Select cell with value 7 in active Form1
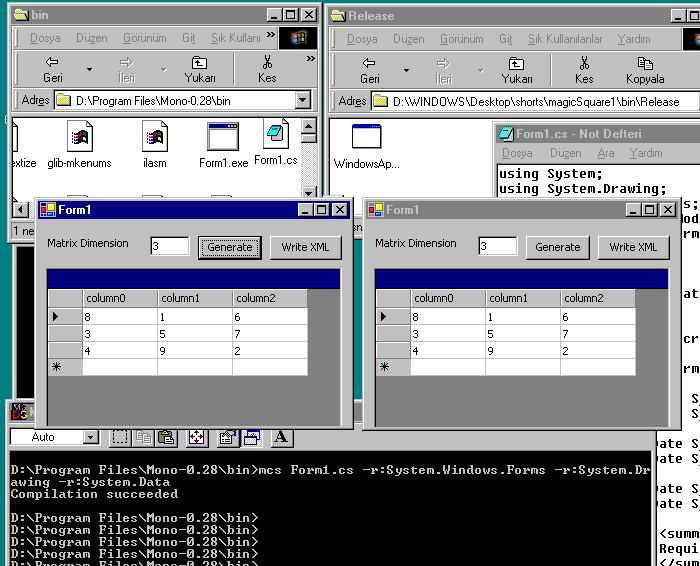 (270, 334)
